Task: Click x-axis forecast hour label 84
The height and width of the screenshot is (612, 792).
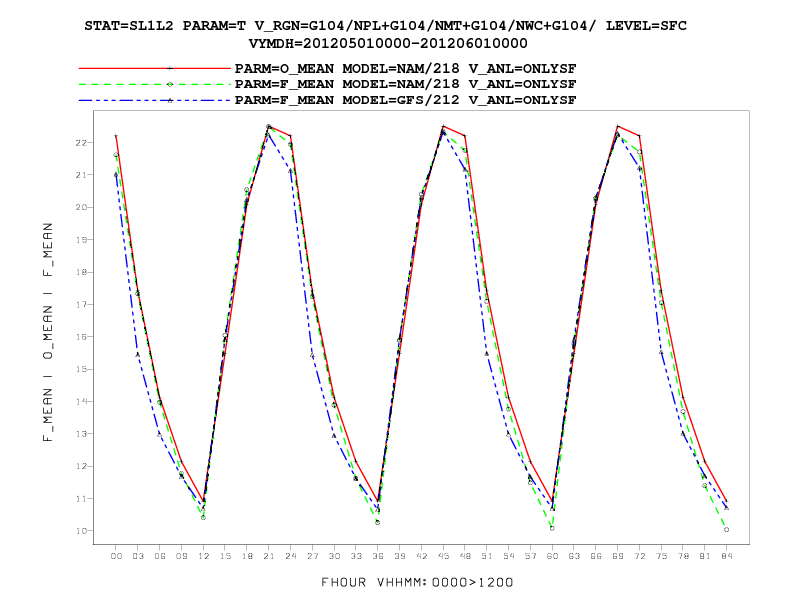Action: [726, 556]
